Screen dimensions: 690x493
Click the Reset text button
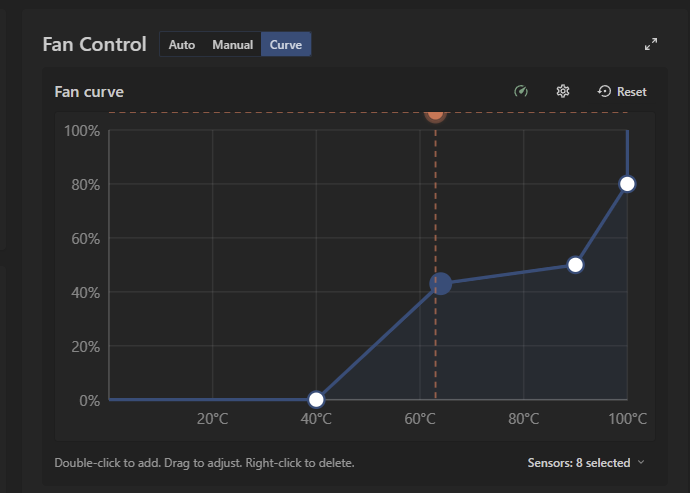631,92
